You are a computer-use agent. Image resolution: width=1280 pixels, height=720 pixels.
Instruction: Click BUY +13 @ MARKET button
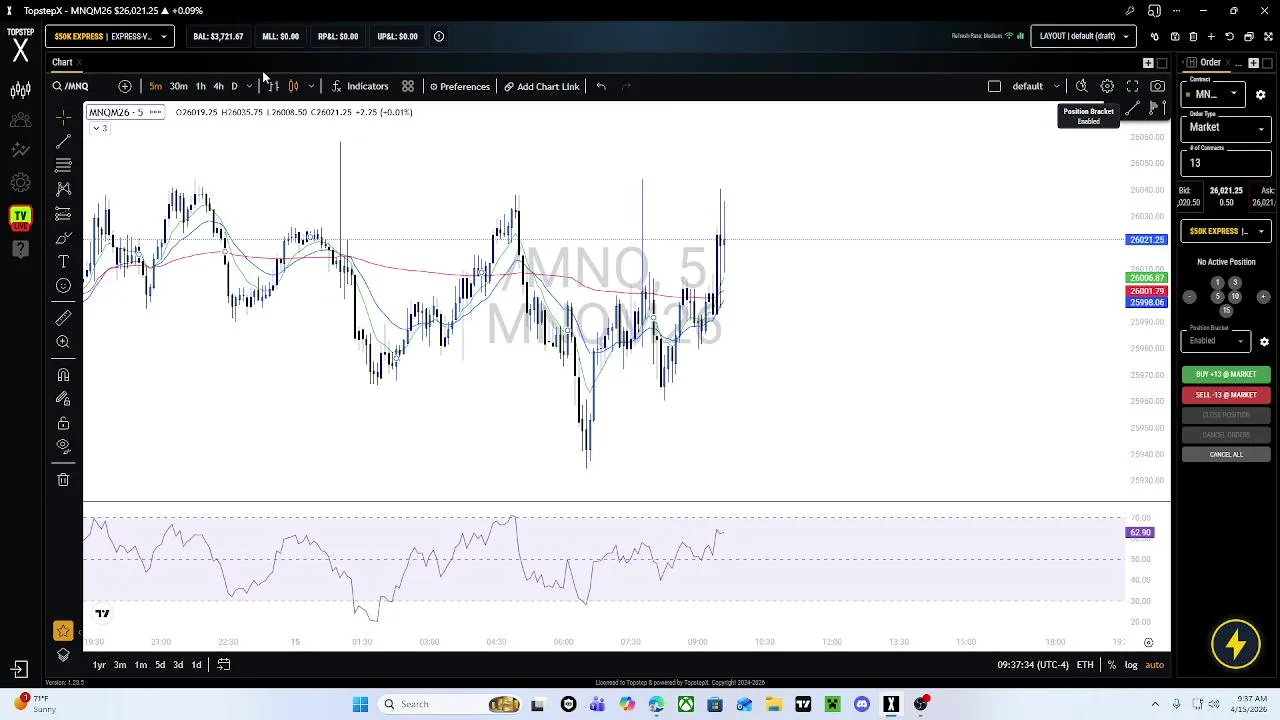pos(1226,374)
